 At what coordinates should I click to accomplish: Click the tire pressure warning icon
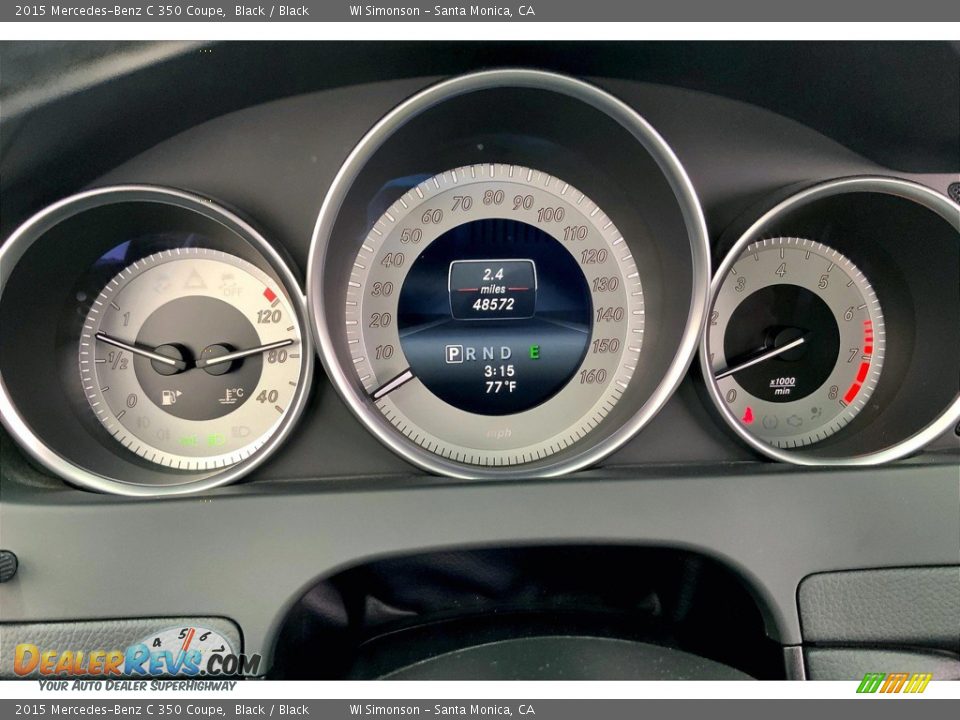770,421
